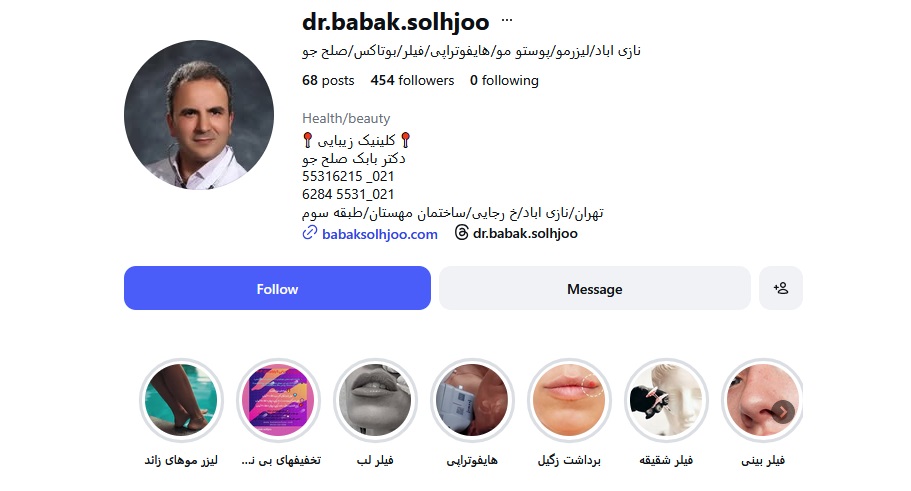View the 0 following list

504,81
